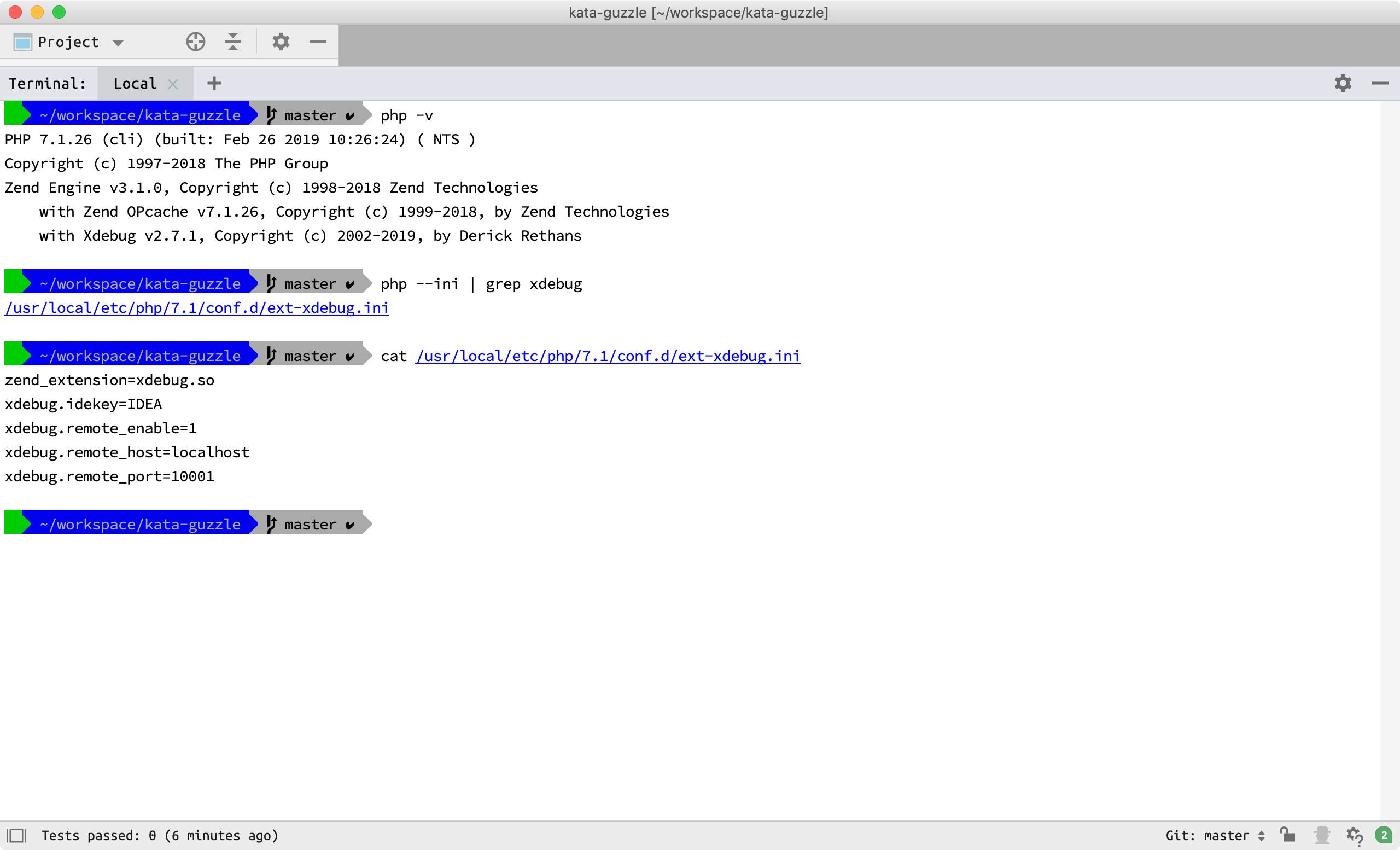Open Project panel settings gear
Screen dimensions: 1400x850
[281, 42]
